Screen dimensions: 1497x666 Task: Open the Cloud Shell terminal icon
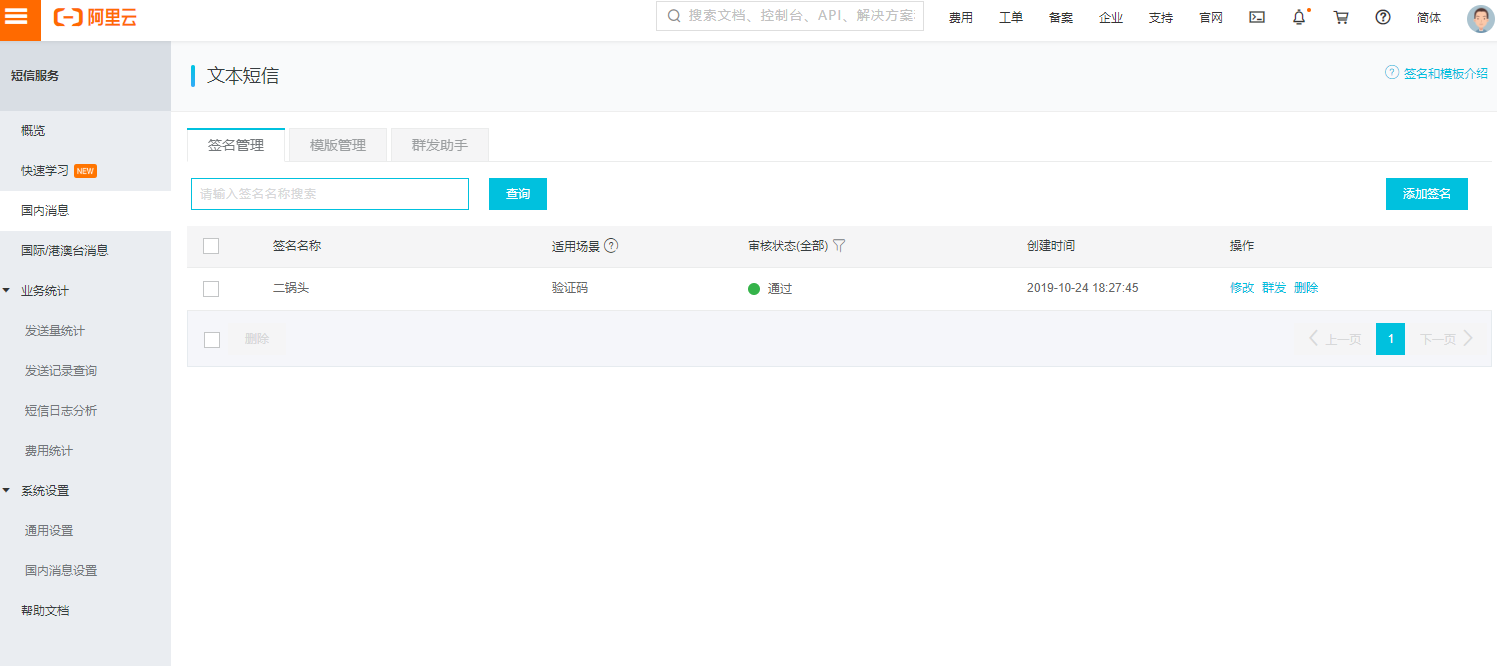point(1257,17)
